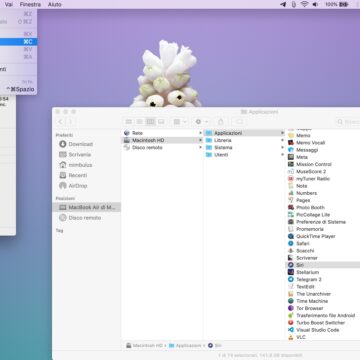Image resolution: width=360 pixels, height=360 pixels.
Task: Open the volume control in the menu bar
Action: click(x=315, y=4)
